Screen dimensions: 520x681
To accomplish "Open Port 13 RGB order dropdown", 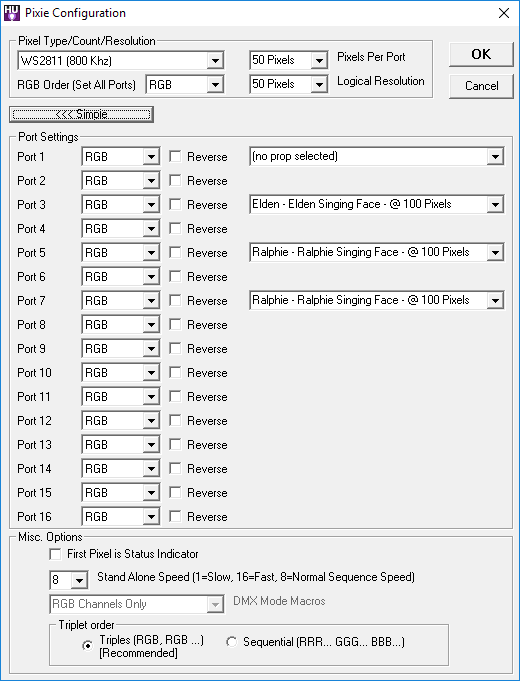I will [x=120, y=445].
